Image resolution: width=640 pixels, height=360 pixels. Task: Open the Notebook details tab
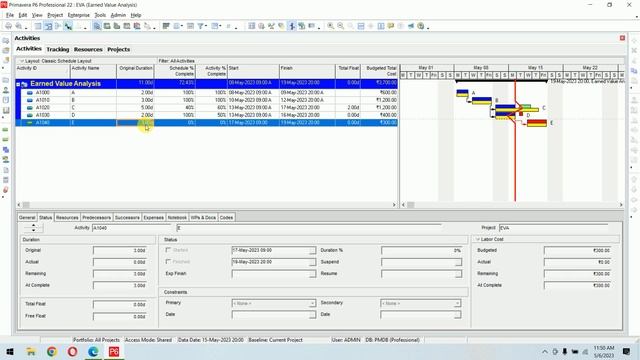click(x=177, y=218)
